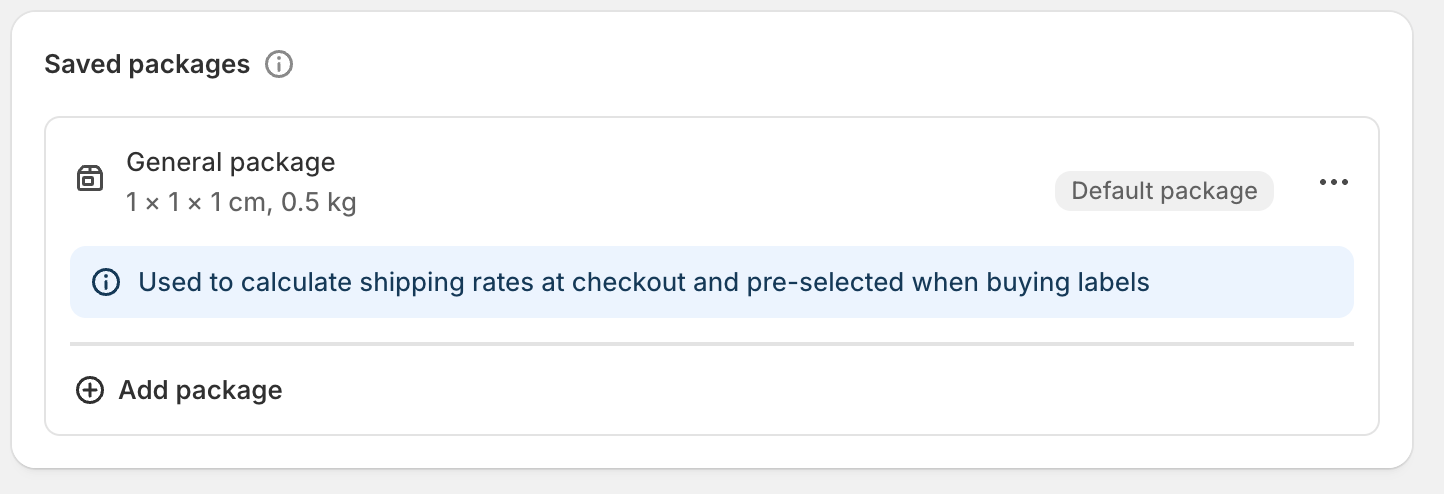Click the Default package badge
Viewport: 1444px width, 494px height.
click(x=1163, y=191)
